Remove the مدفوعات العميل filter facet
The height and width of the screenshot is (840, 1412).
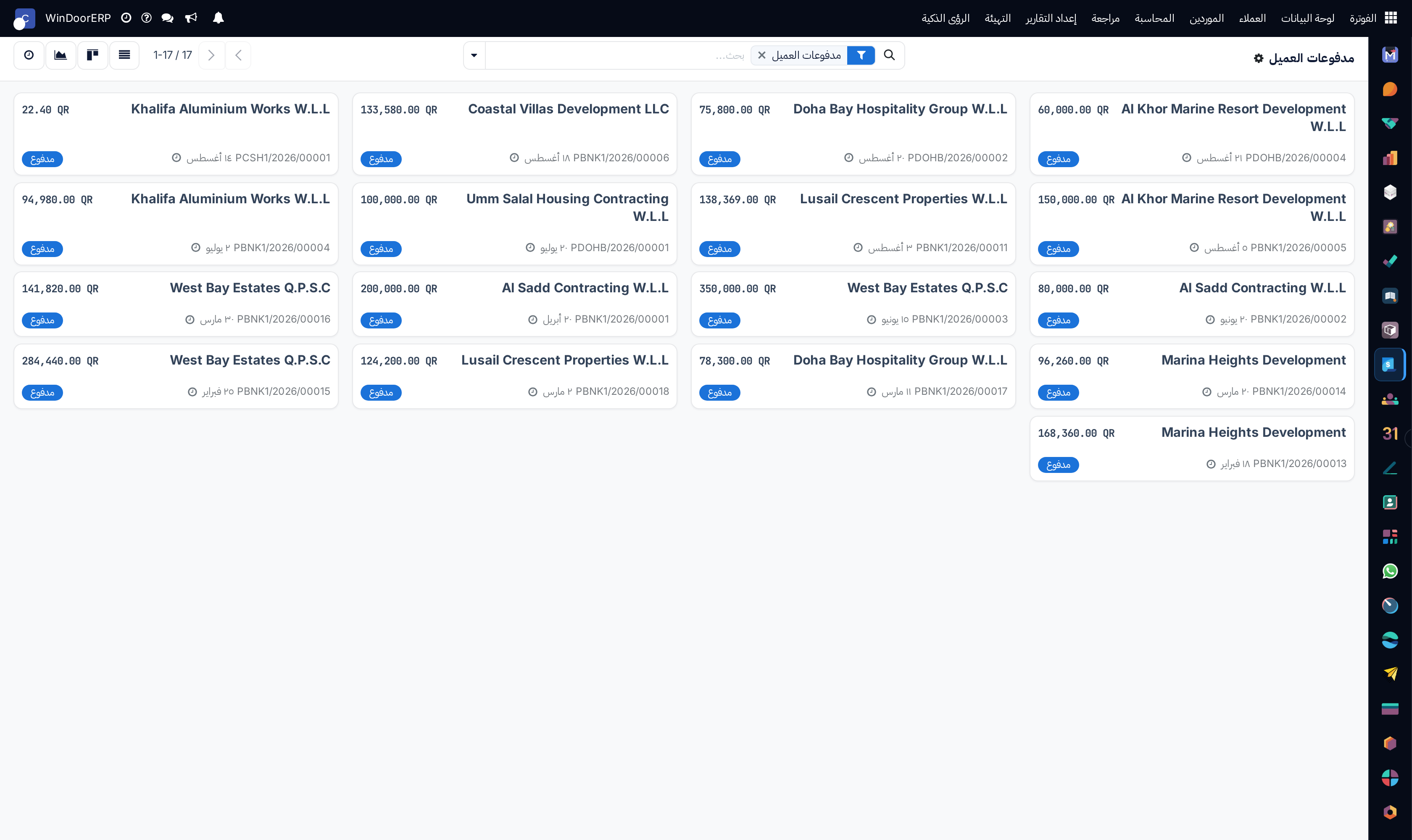tap(762, 55)
